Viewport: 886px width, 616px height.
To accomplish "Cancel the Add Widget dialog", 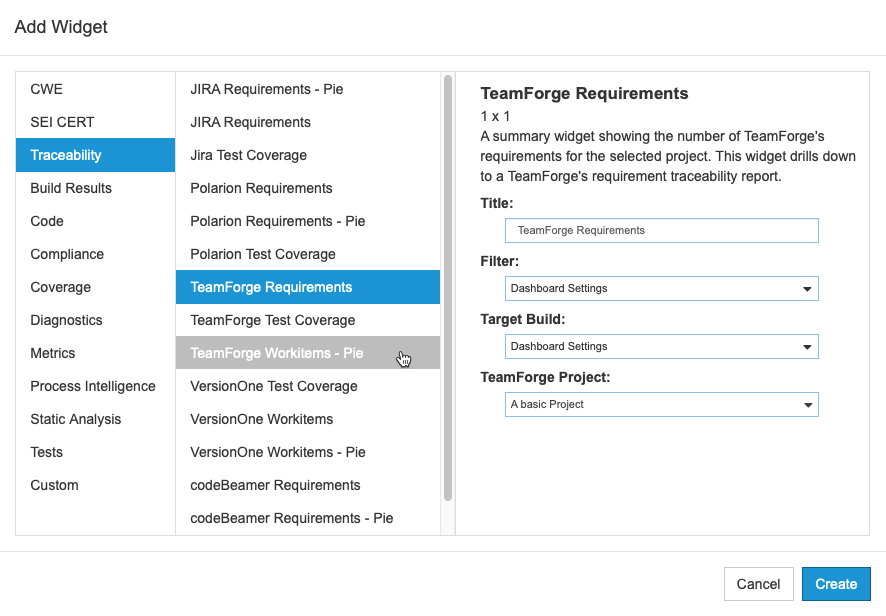I will click(758, 584).
